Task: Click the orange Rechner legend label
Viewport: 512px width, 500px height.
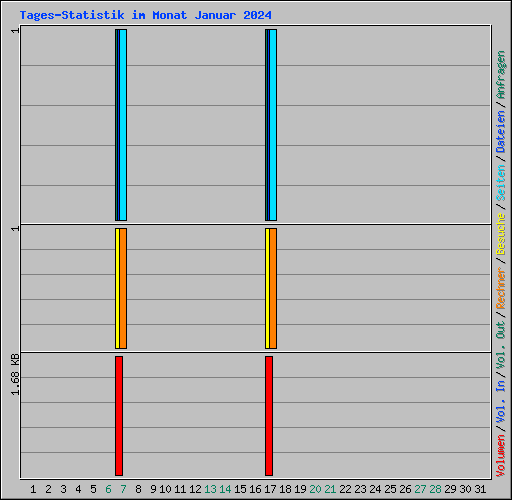Action: [501, 288]
